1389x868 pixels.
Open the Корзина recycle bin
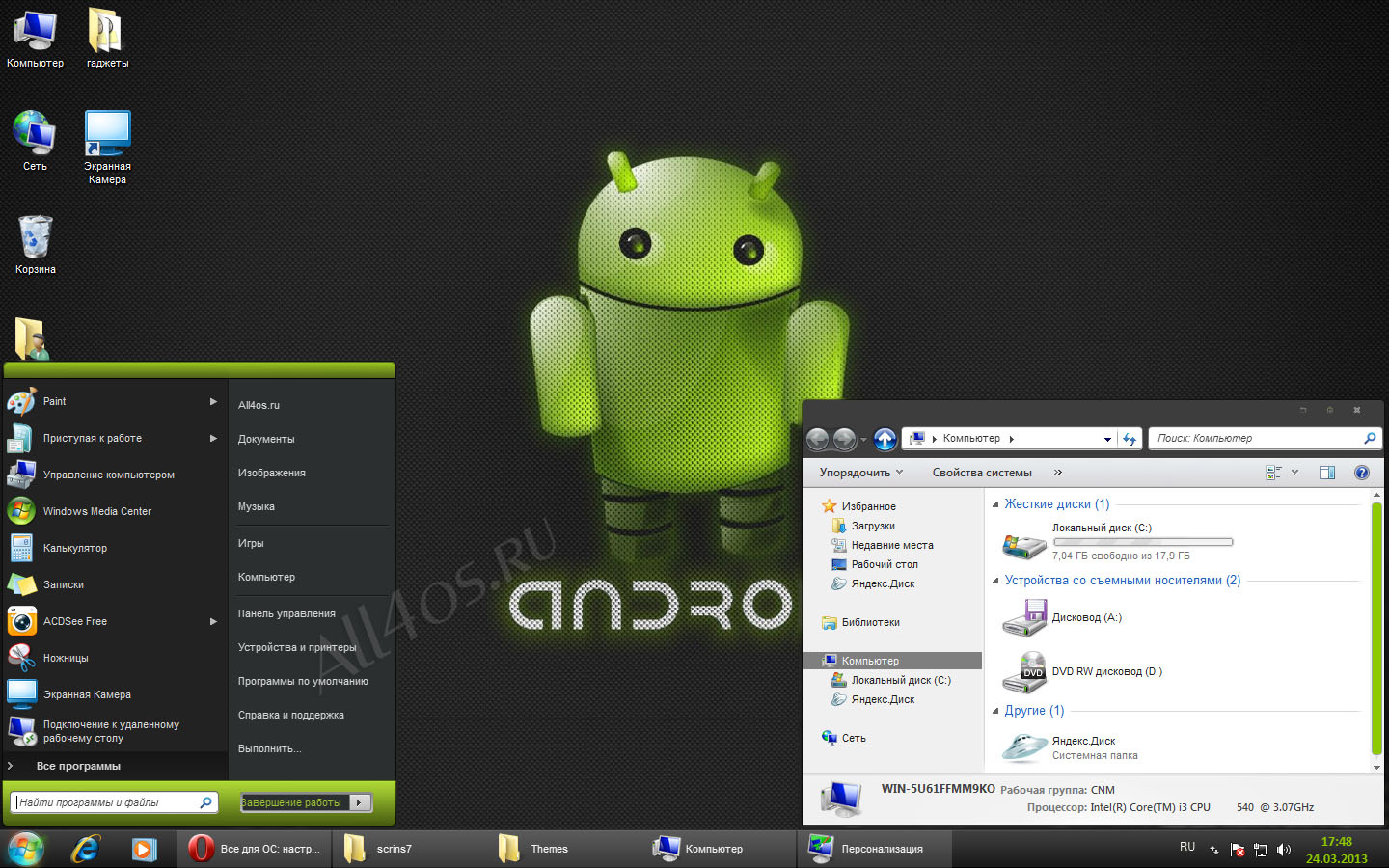(35, 245)
